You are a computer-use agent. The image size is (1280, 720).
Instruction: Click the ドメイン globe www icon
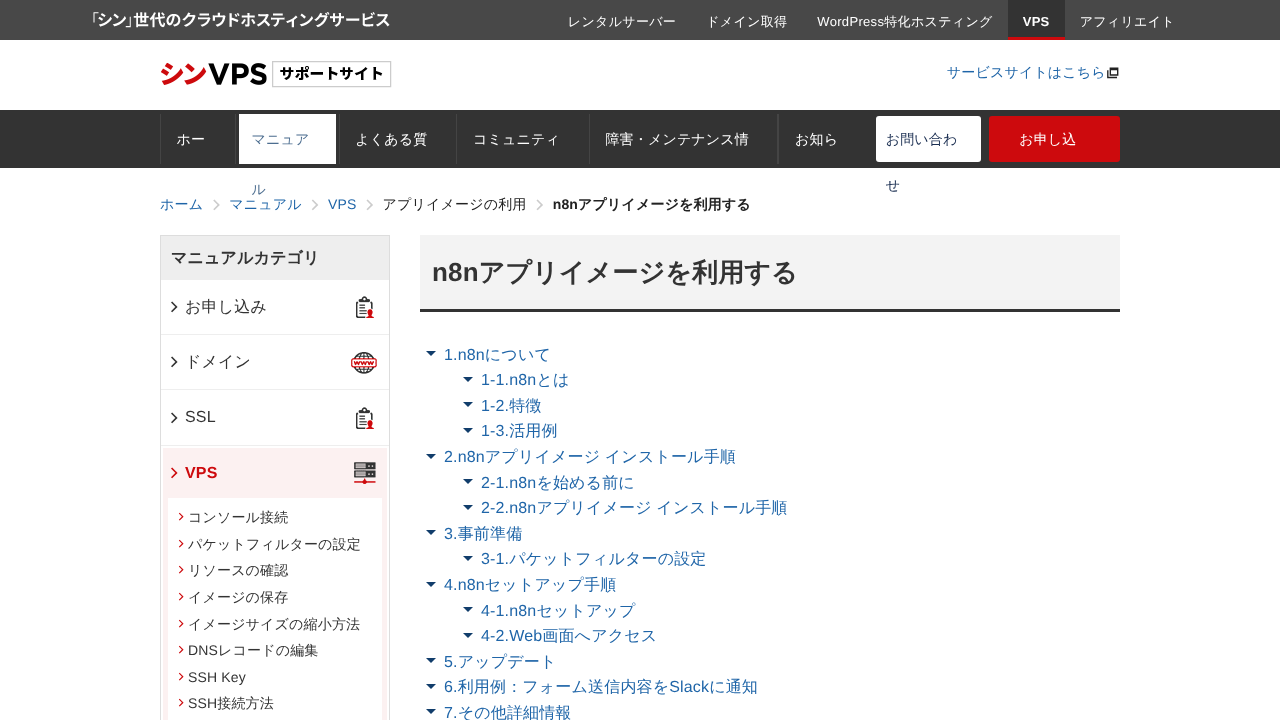(x=364, y=362)
